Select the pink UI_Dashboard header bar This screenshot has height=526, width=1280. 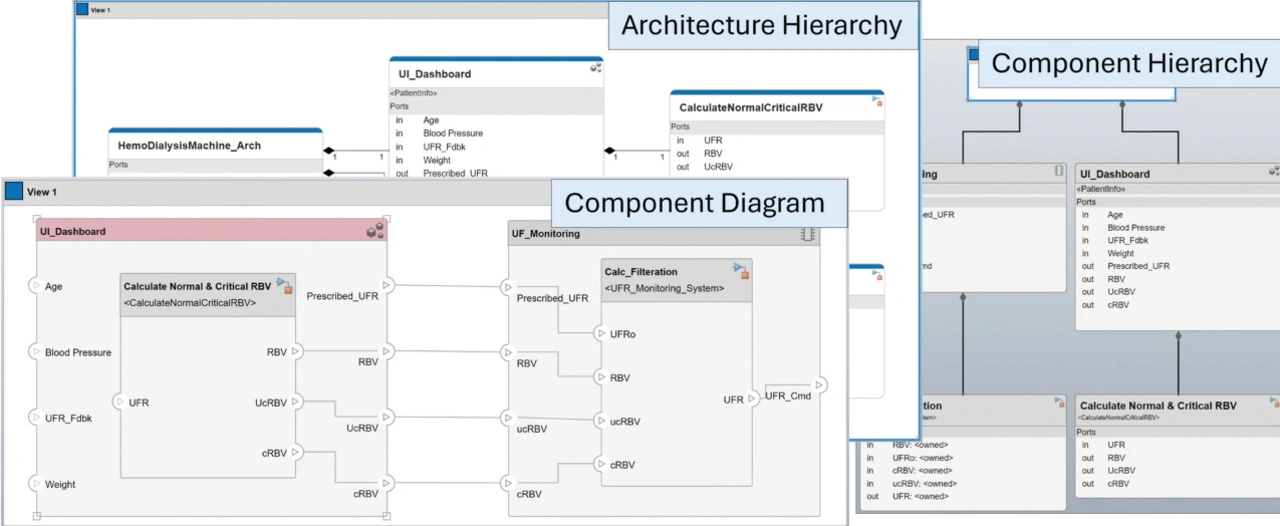coord(200,231)
